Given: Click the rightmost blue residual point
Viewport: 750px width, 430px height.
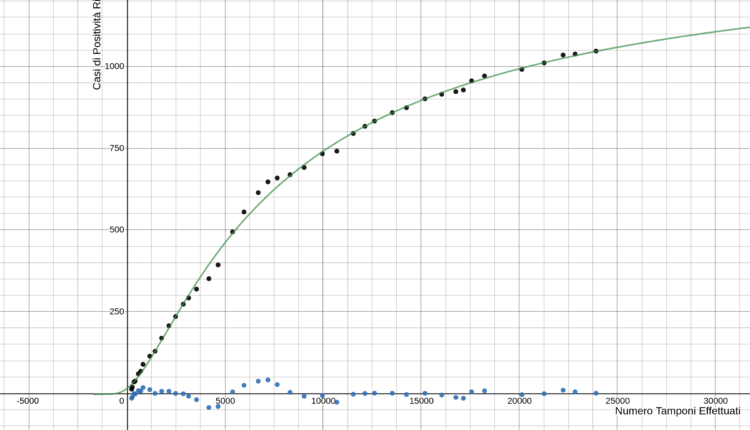Looking at the screenshot, I should 596,393.
